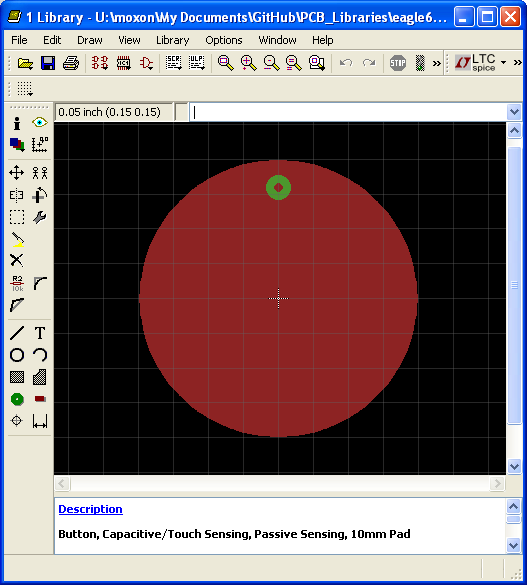Select the Info tool
The height and width of the screenshot is (585, 527).
[17, 123]
